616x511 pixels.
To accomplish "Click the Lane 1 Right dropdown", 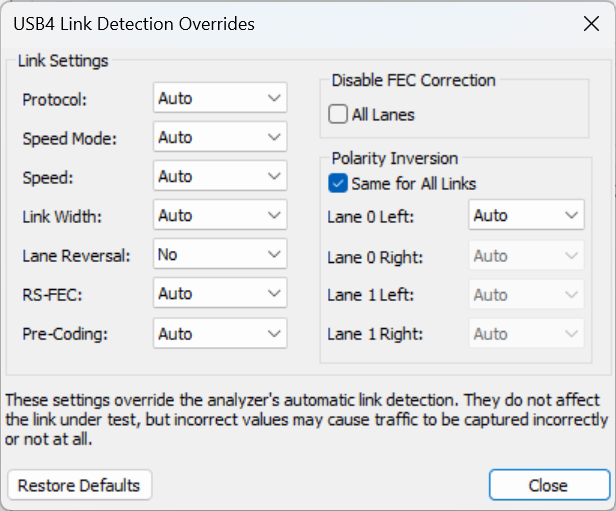I will pos(526,334).
